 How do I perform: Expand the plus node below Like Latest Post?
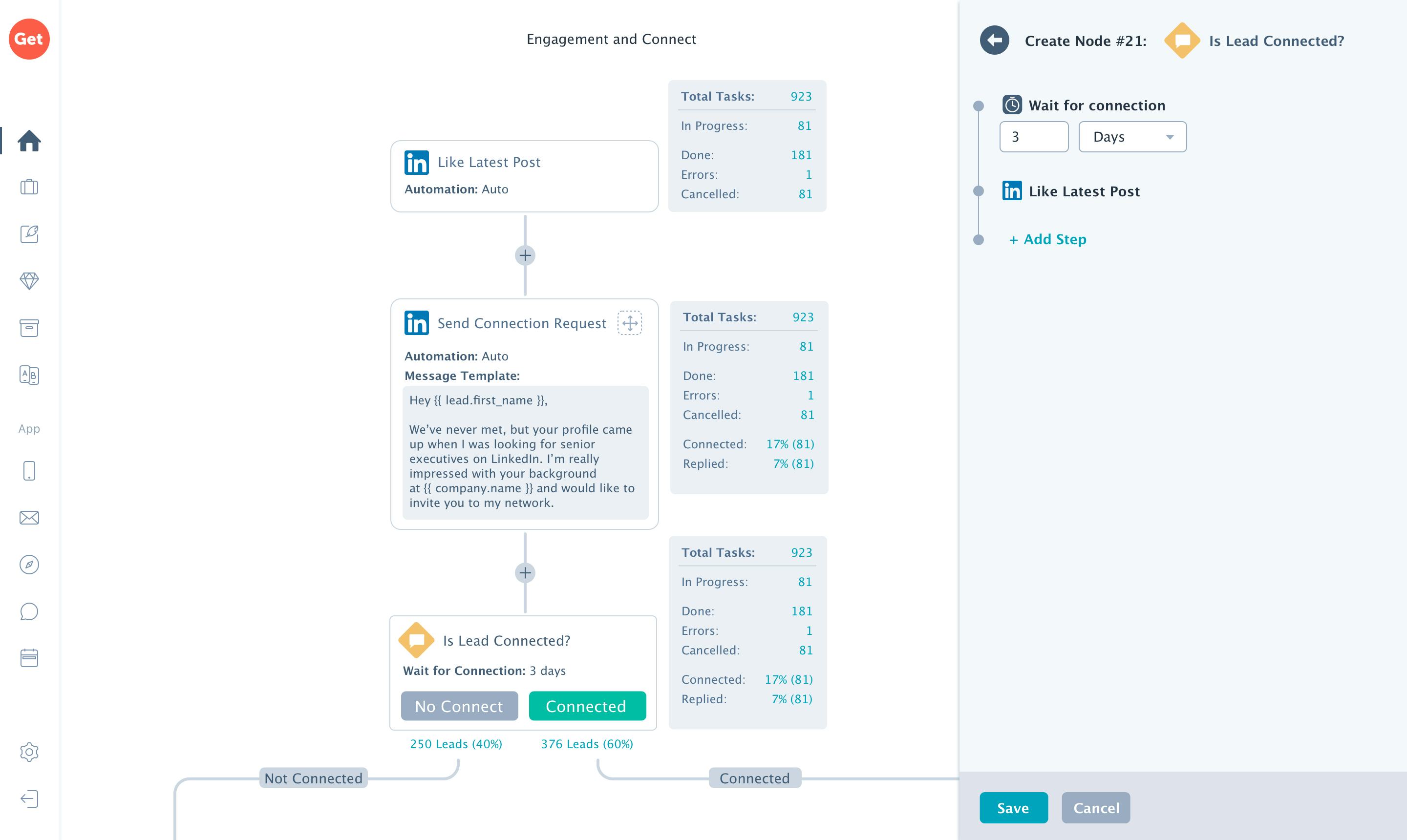point(524,256)
